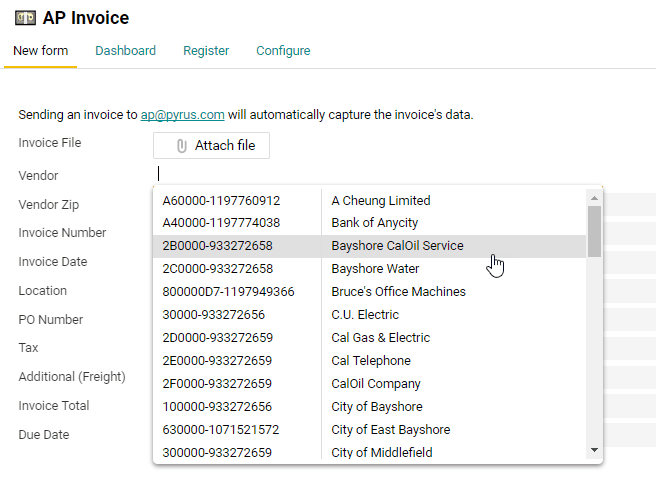Pick Cal Telephone from the list
The image size is (656, 477).
click(x=371, y=361)
